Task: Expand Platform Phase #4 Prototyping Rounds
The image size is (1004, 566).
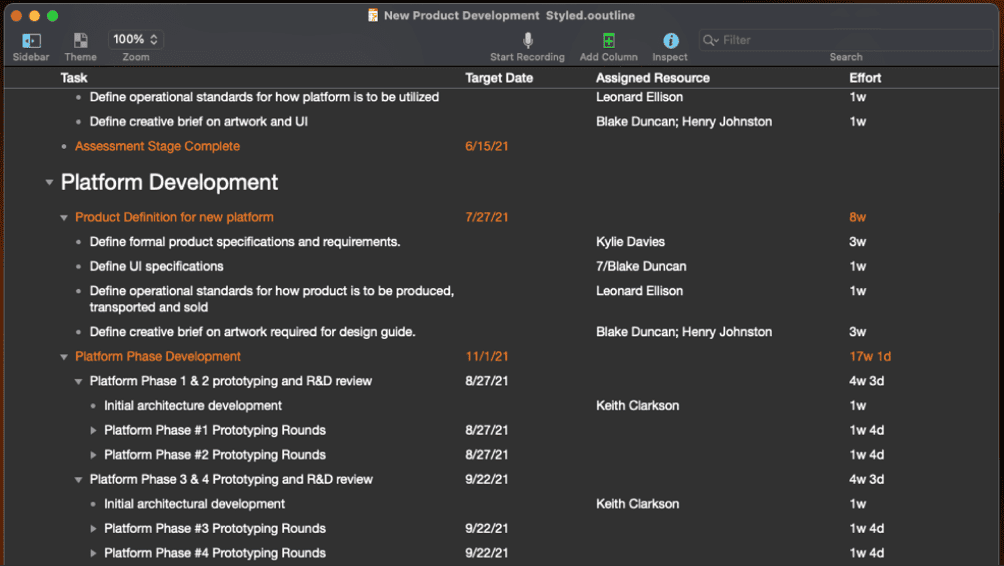Action: coord(93,553)
